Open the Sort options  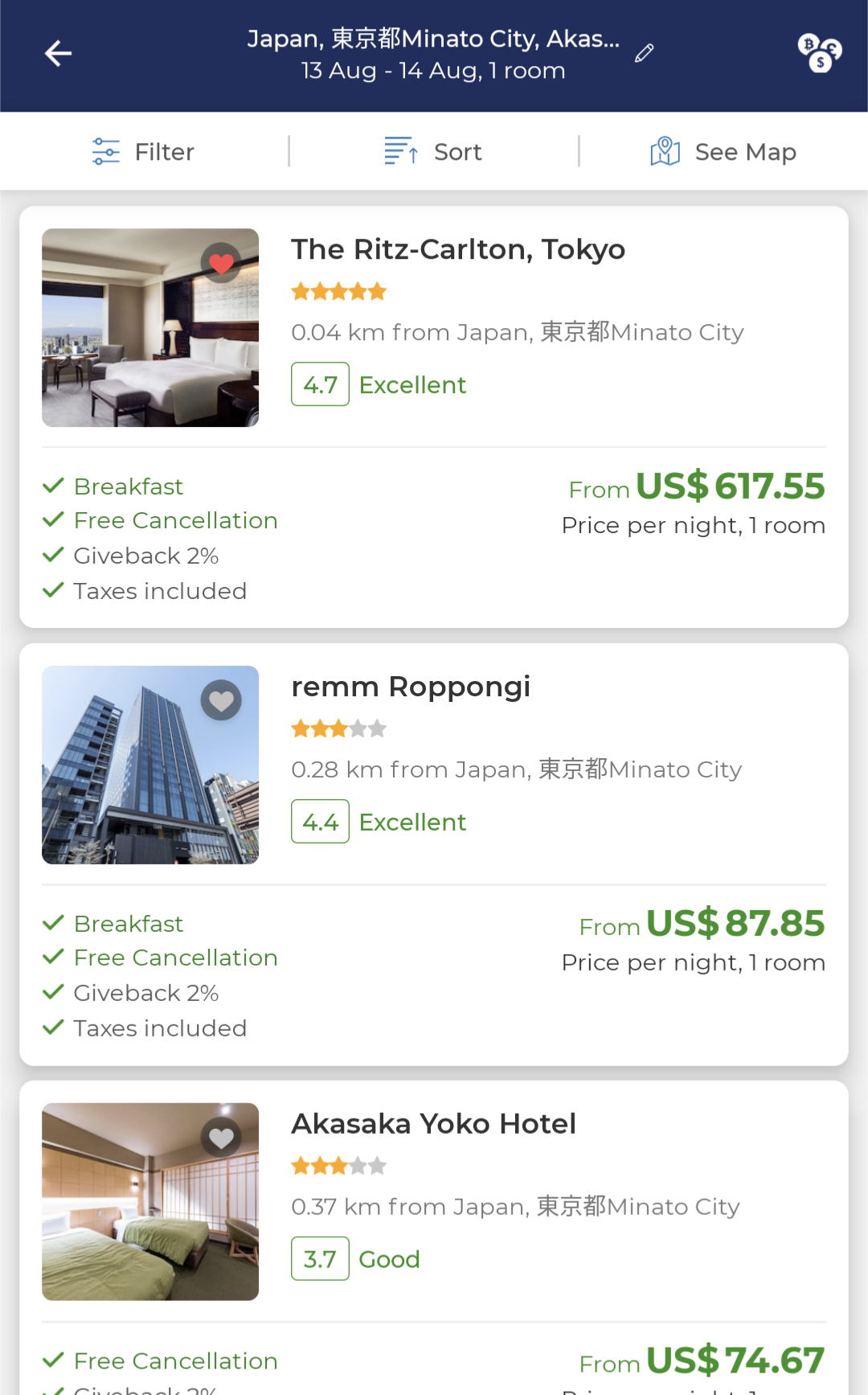[433, 151]
